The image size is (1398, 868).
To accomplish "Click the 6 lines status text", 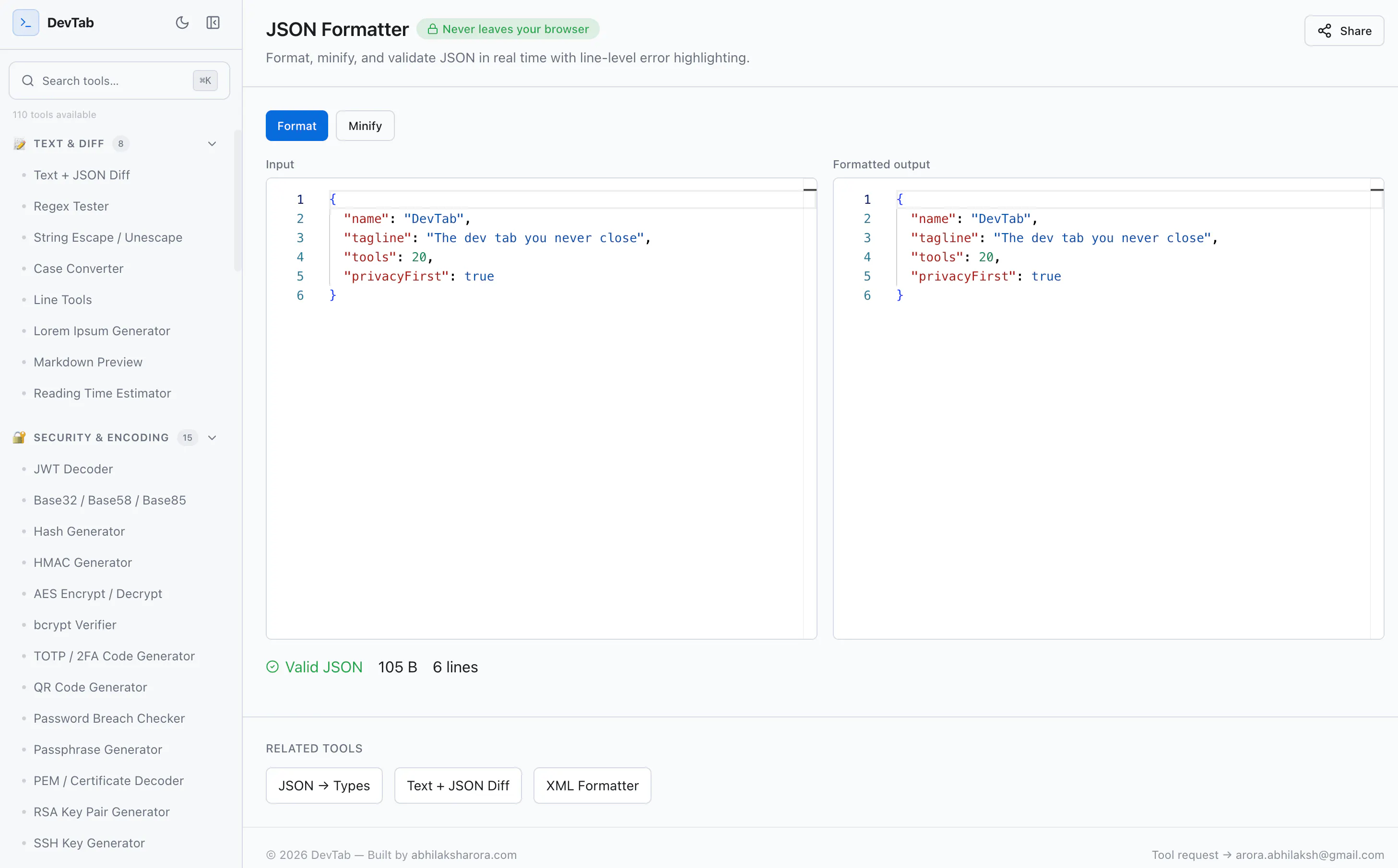I will pos(455,667).
